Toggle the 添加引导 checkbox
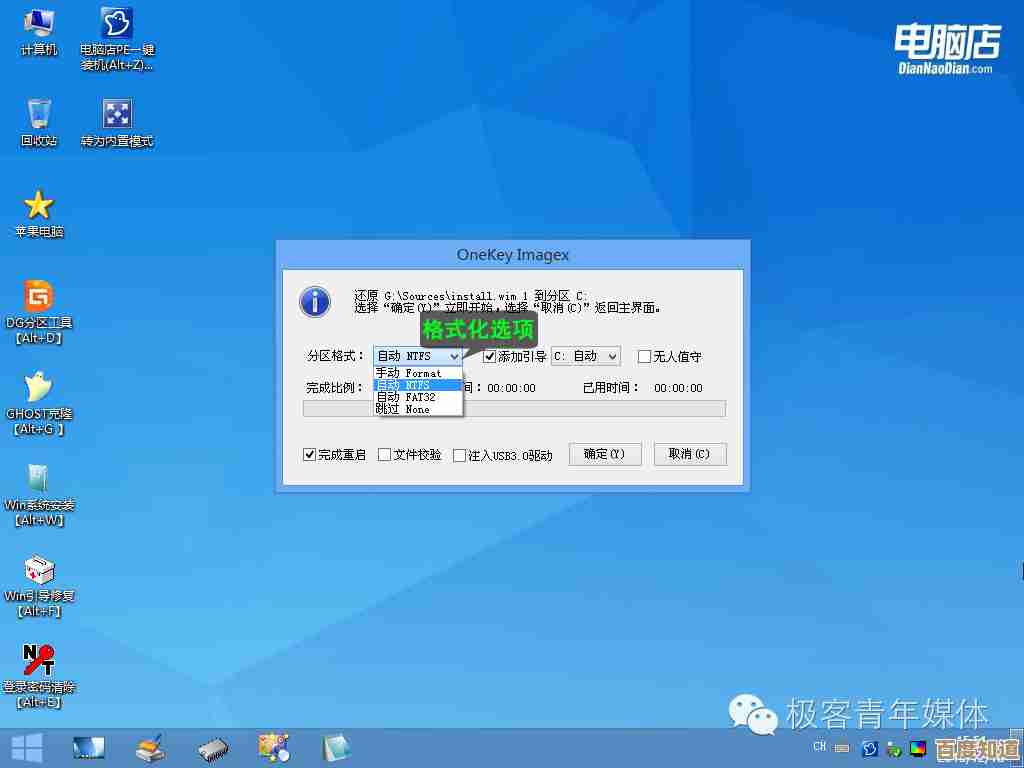The width and height of the screenshot is (1024, 768). (x=490, y=357)
